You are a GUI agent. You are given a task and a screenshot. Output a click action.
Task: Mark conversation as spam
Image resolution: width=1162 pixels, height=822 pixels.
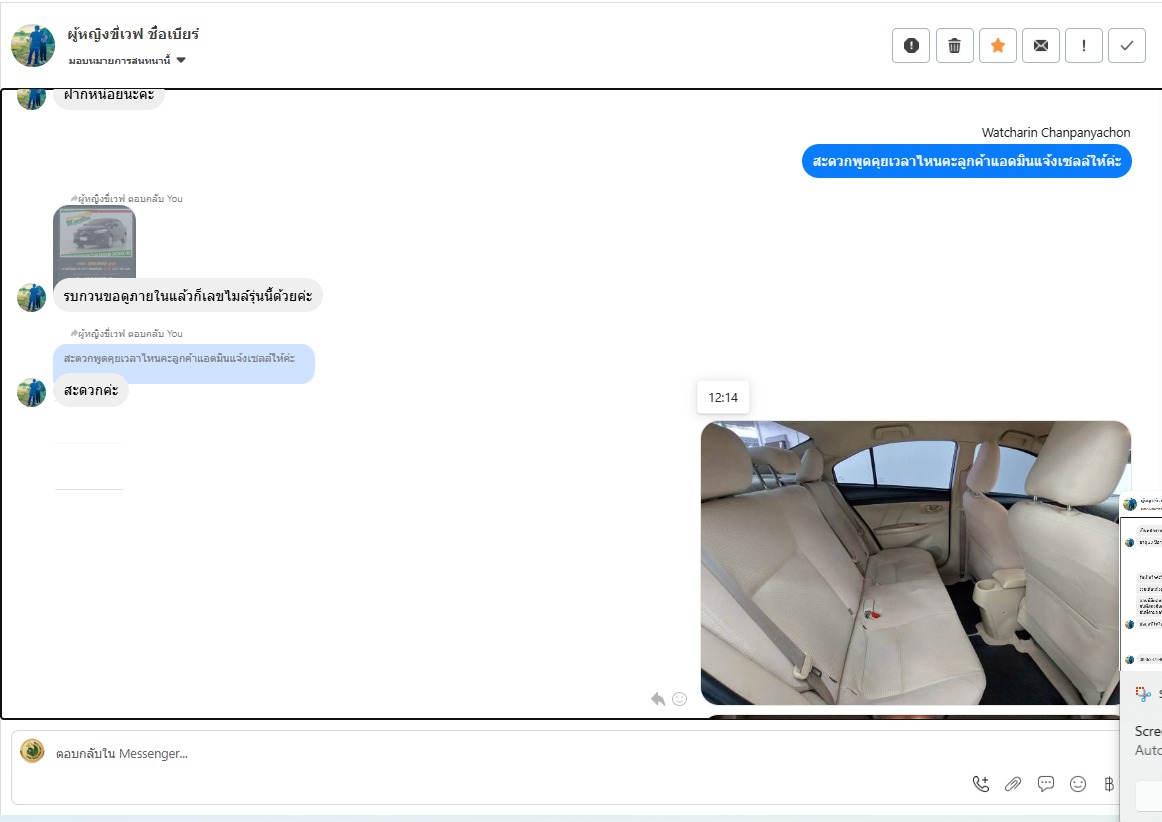(x=911, y=46)
